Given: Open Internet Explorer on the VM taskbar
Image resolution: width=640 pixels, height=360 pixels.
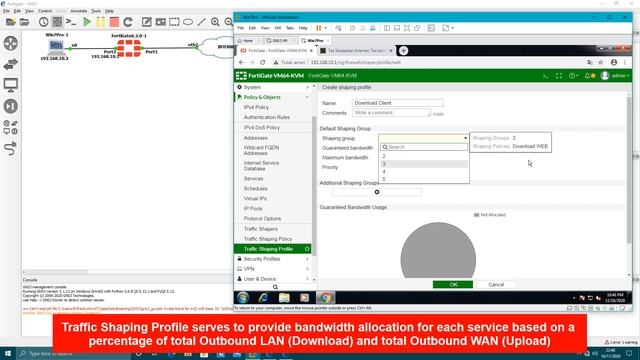Looking at the screenshot, I should click(263, 298).
